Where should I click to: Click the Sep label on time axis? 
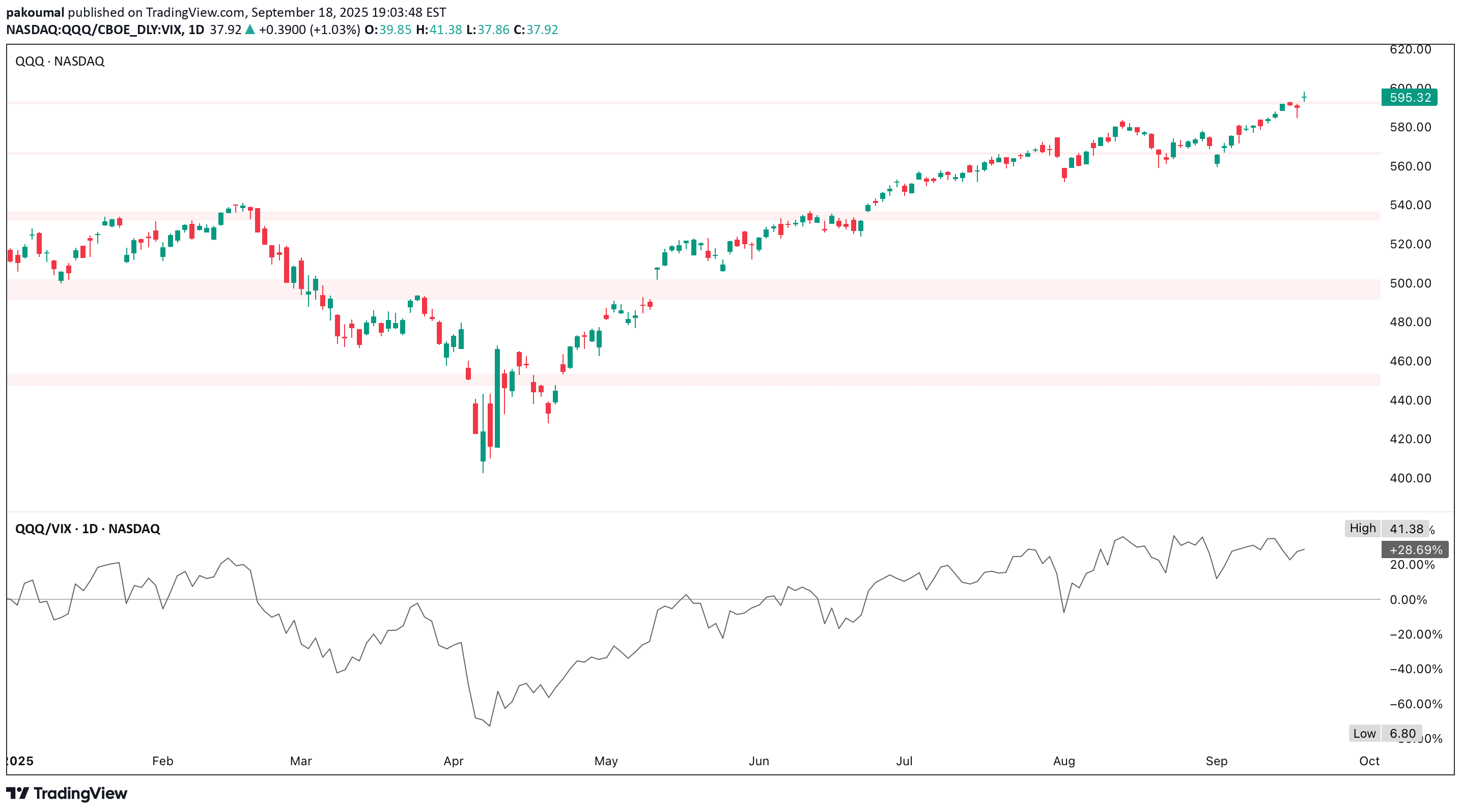[1216, 761]
